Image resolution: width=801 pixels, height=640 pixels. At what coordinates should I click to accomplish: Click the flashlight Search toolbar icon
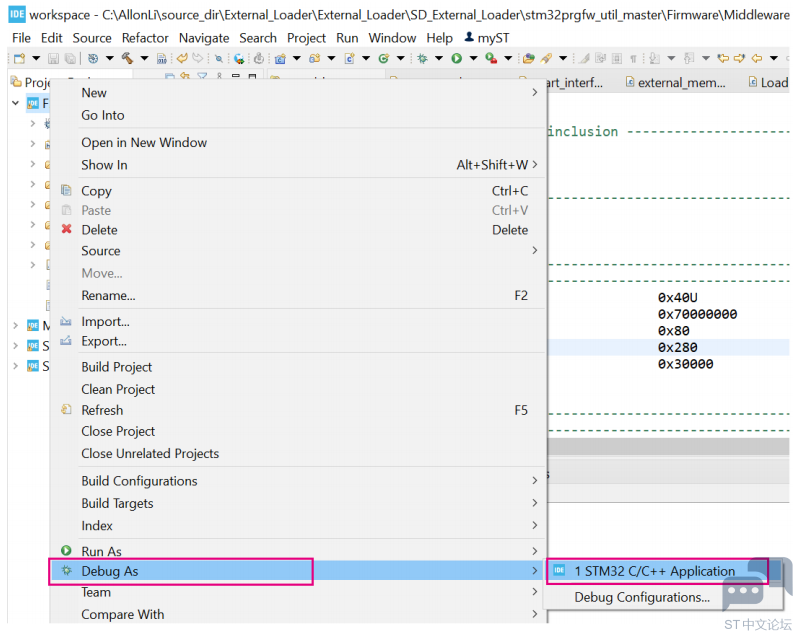[x=546, y=58]
